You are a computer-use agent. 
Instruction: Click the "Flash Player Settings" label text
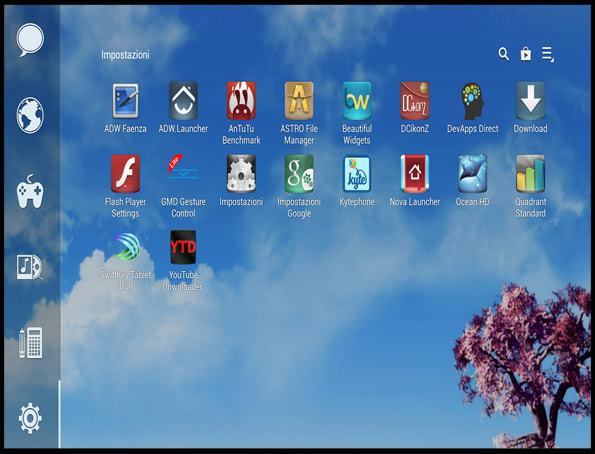(x=126, y=207)
